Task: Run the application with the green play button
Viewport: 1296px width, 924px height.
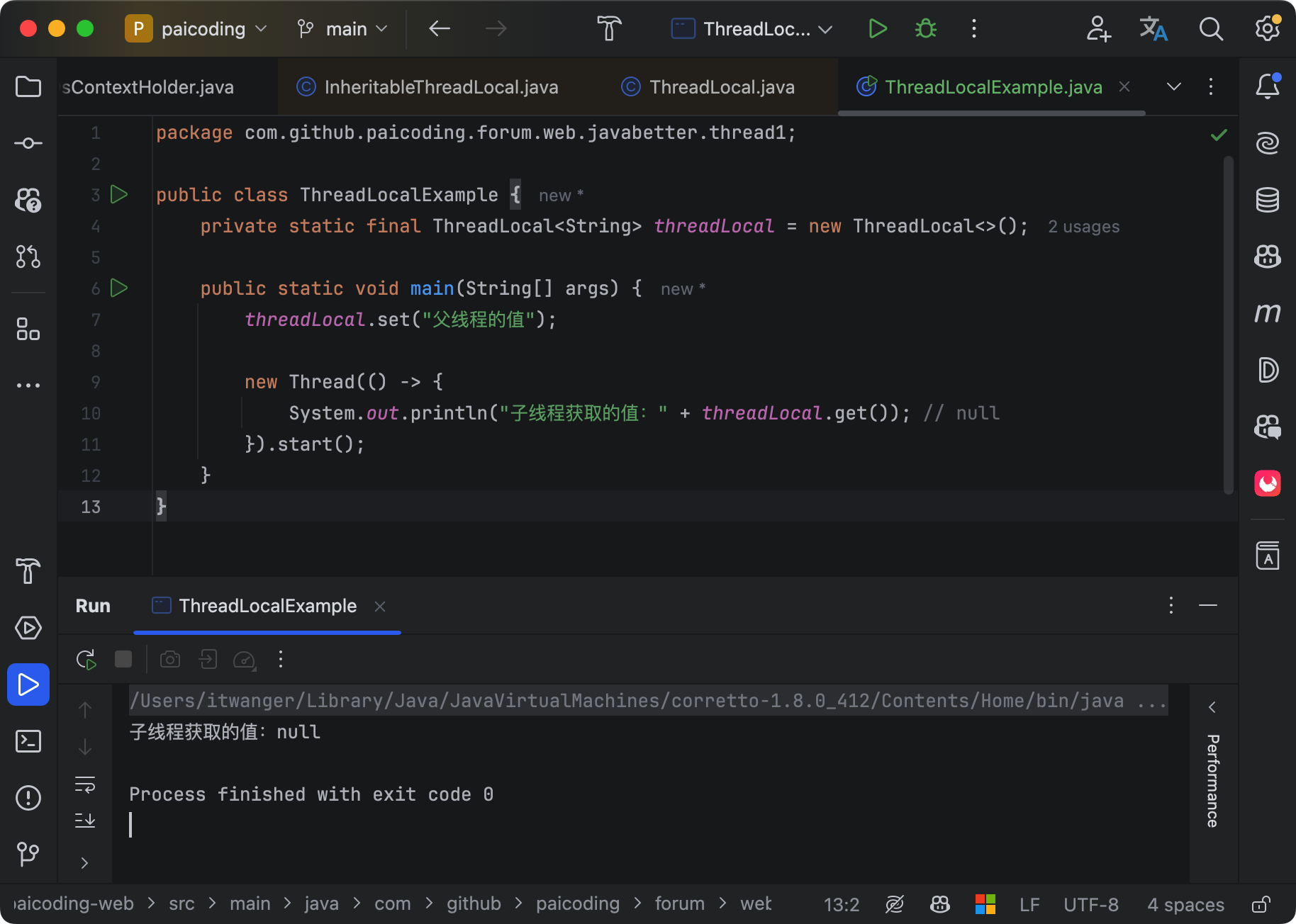Action: tap(877, 29)
